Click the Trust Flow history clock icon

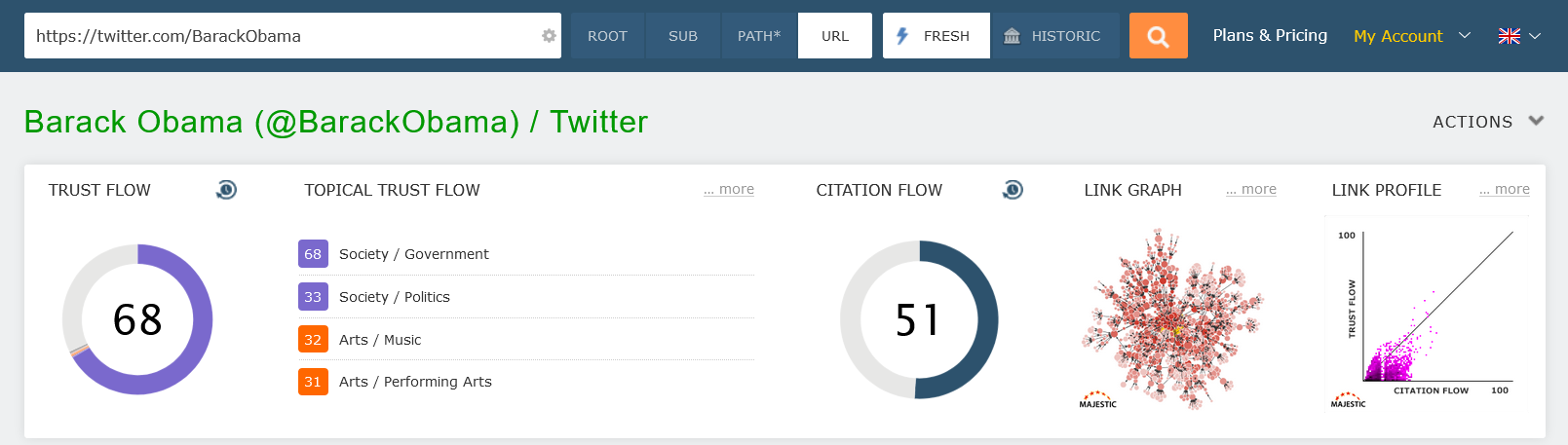click(226, 190)
